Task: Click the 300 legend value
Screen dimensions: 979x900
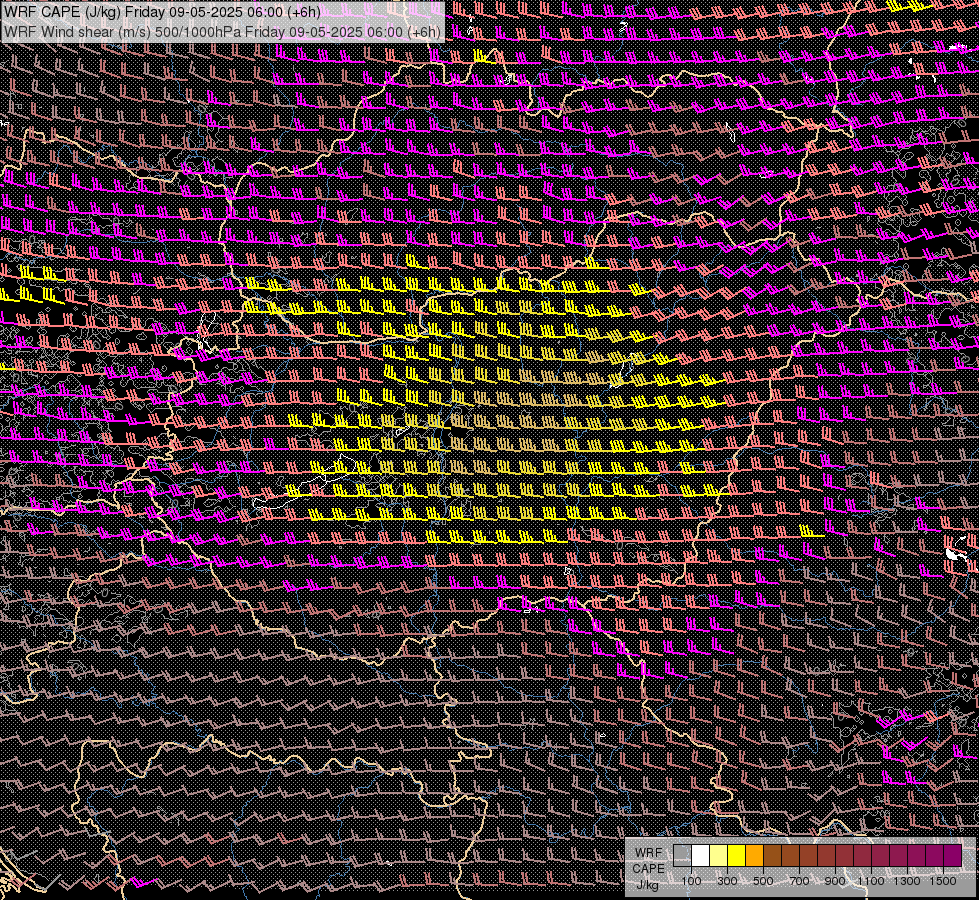Action: (727, 881)
